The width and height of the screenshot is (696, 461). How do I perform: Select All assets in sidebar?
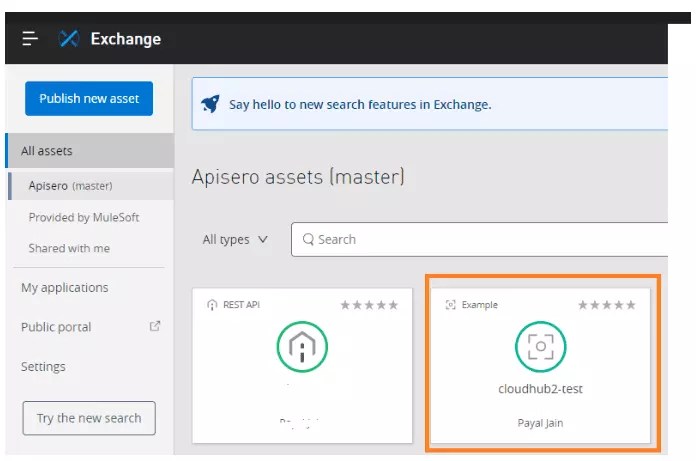tap(90, 151)
